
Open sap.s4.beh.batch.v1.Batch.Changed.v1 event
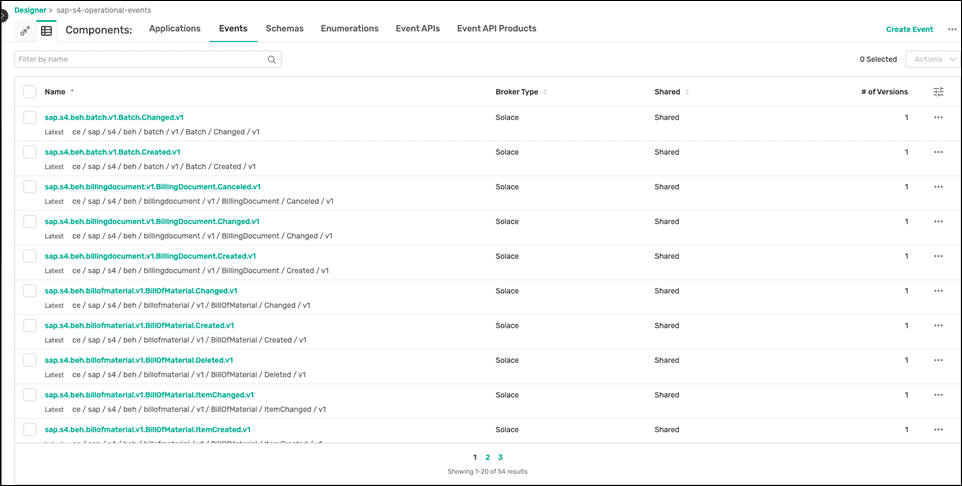pyautogui.click(x=114, y=117)
